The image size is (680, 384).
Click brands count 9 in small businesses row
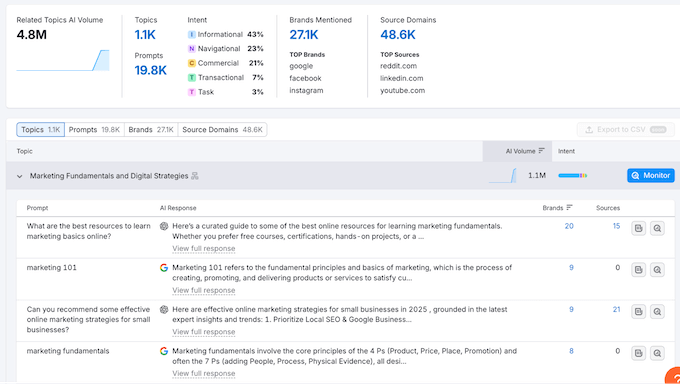(x=571, y=309)
